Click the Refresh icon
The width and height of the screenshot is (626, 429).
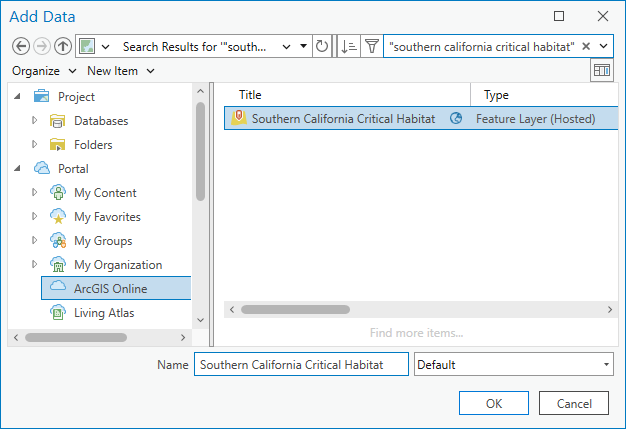(x=322, y=47)
